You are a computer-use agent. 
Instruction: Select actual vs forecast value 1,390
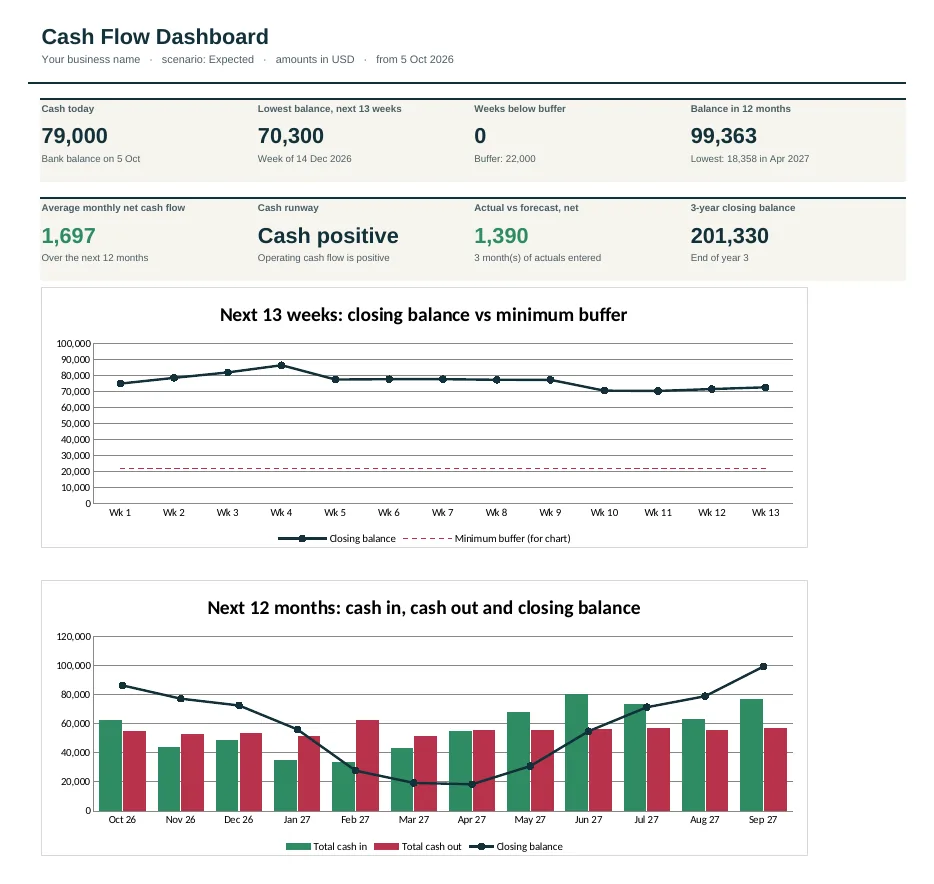pos(501,236)
